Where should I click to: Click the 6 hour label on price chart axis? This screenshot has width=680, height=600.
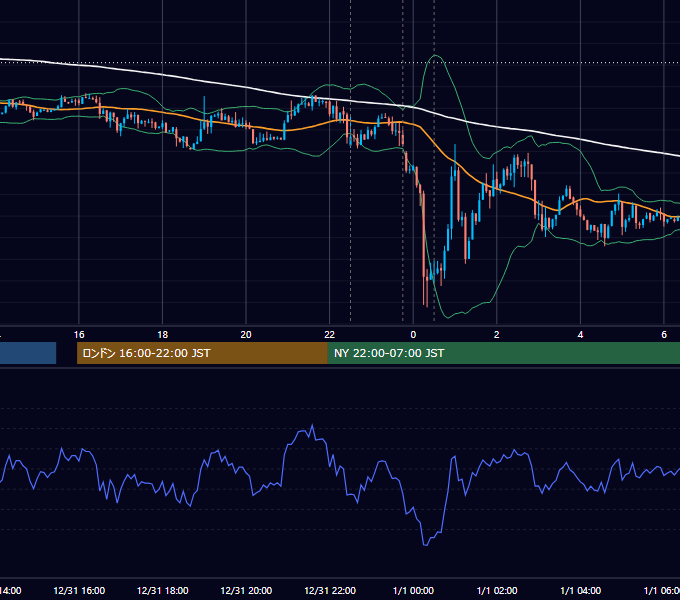pyautogui.click(x=664, y=335)
